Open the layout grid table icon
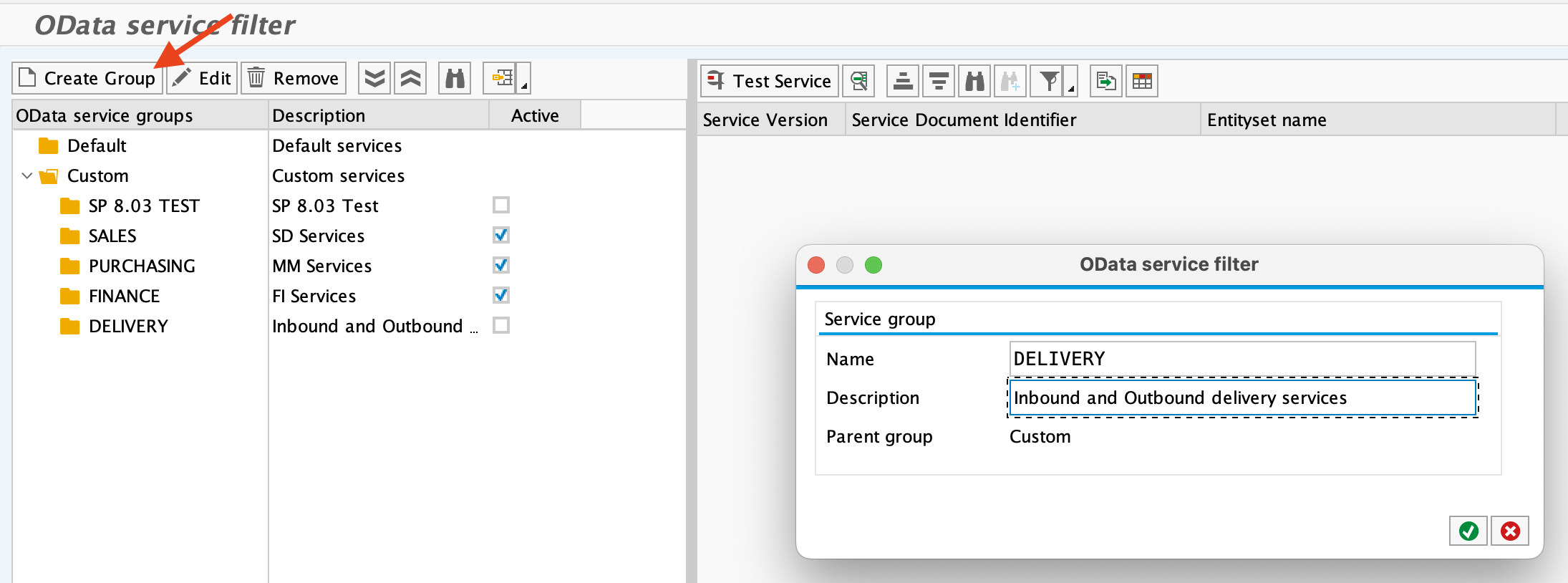Image resolution: width=1568 pixels, height=583 pixels. coord(1142,81)
